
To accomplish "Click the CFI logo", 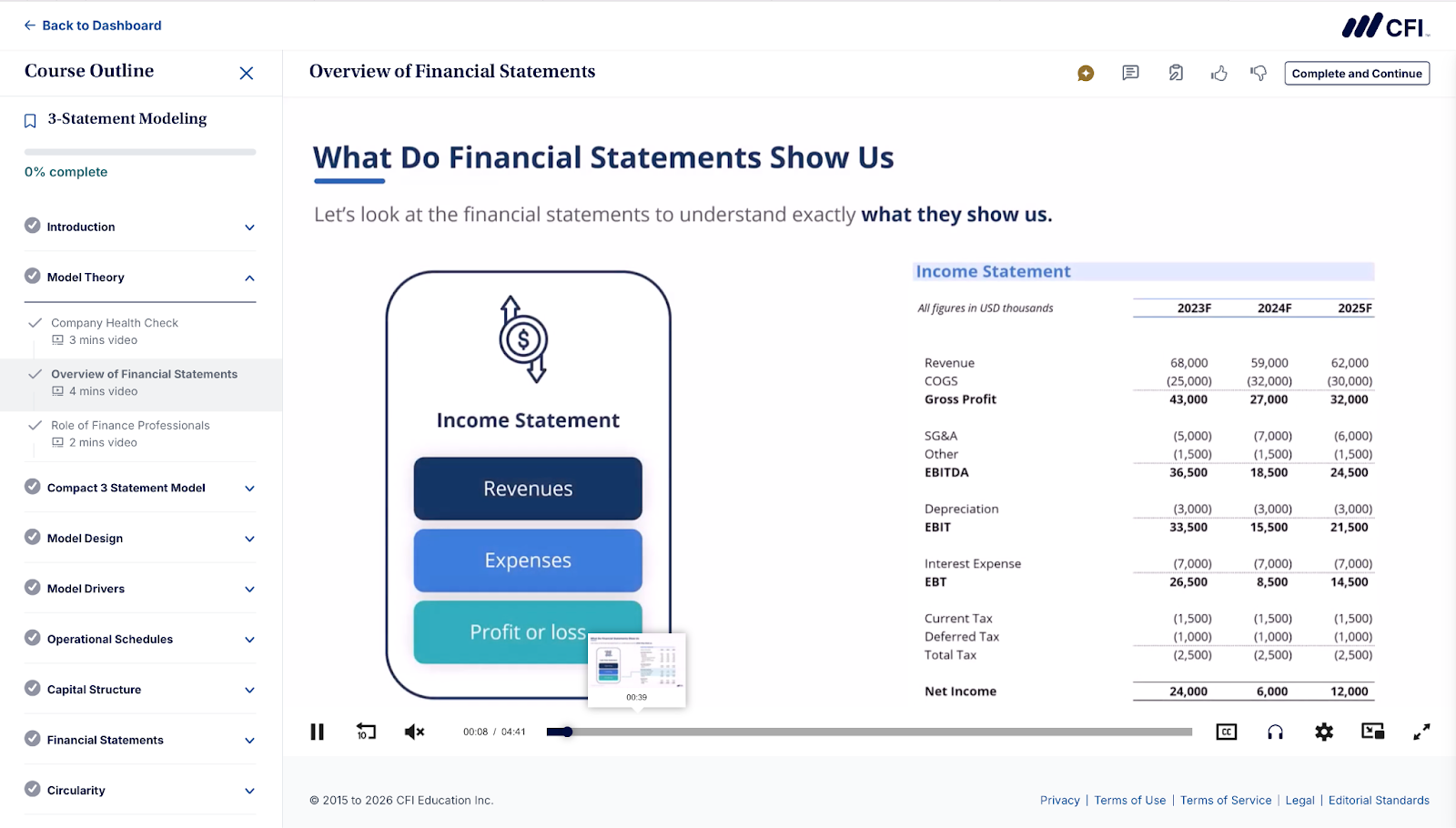I will [x=1386, y=25].
